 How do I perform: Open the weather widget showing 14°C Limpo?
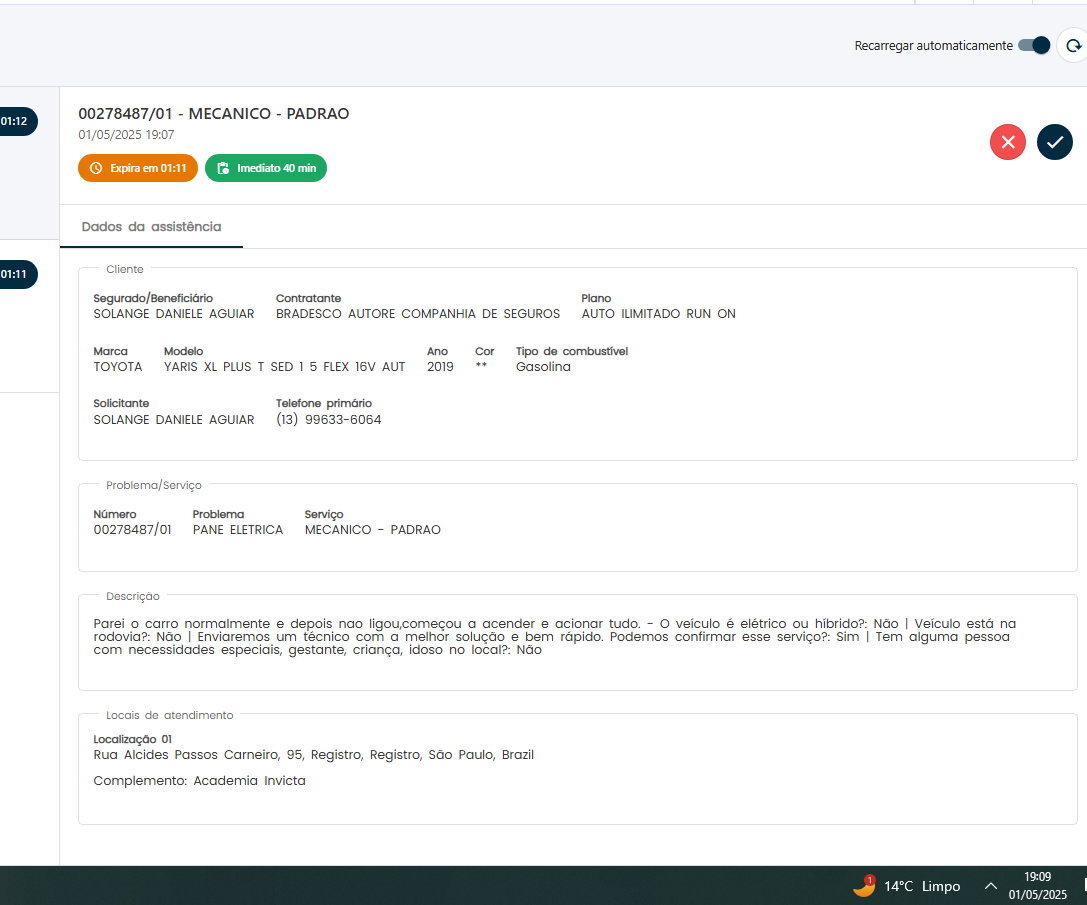pyautogui.click(x=906, y=886)
